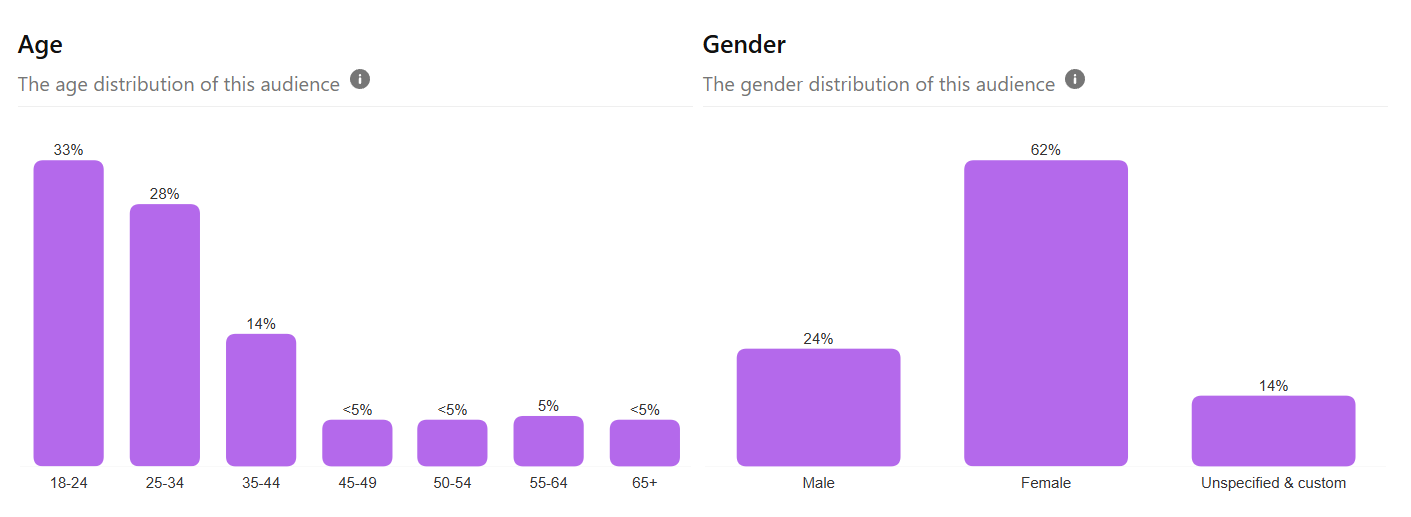
Task: Click the 35-44 age bar
Action: (x=261, y=400)
